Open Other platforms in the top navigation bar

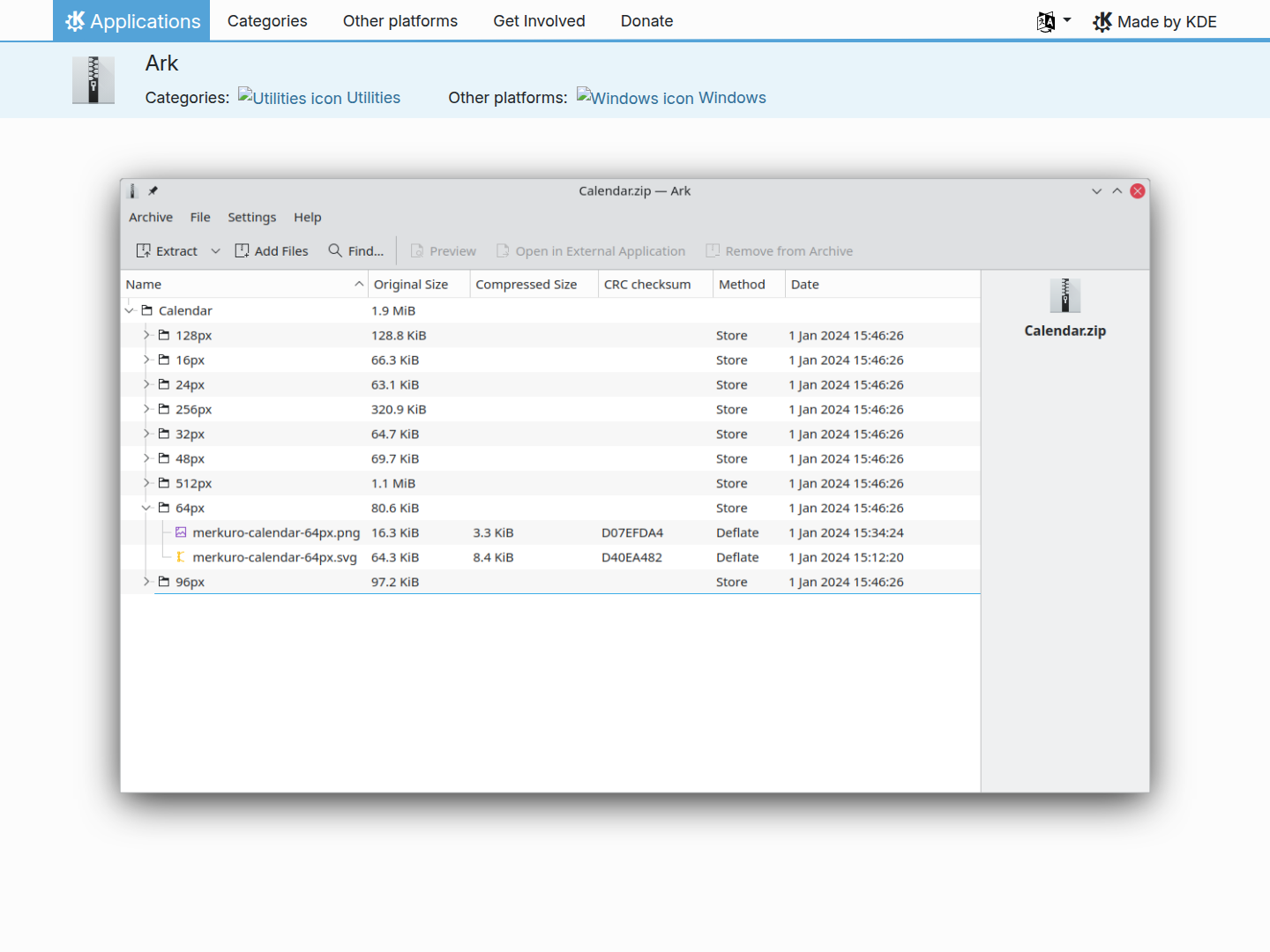[x=400, y=21]
